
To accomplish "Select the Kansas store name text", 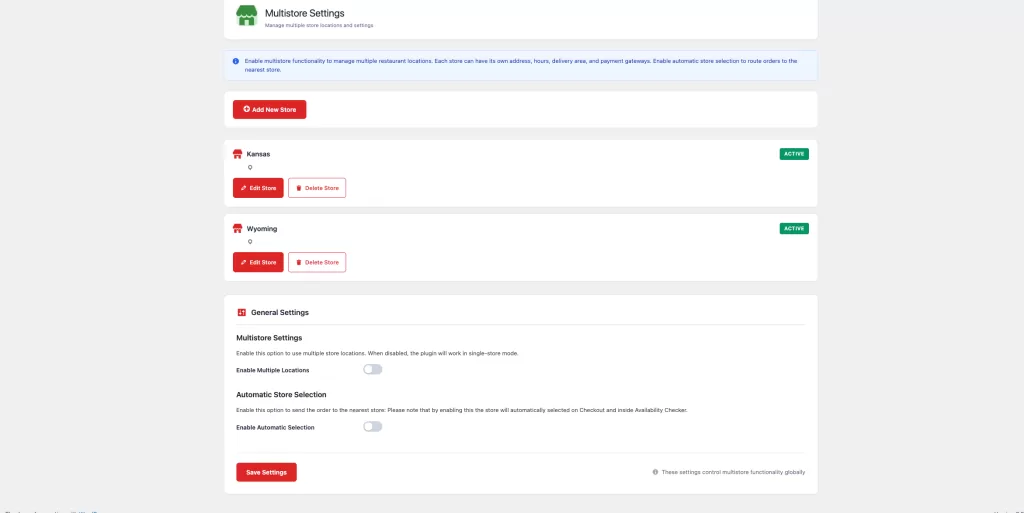I will click(x=258, y=154).
